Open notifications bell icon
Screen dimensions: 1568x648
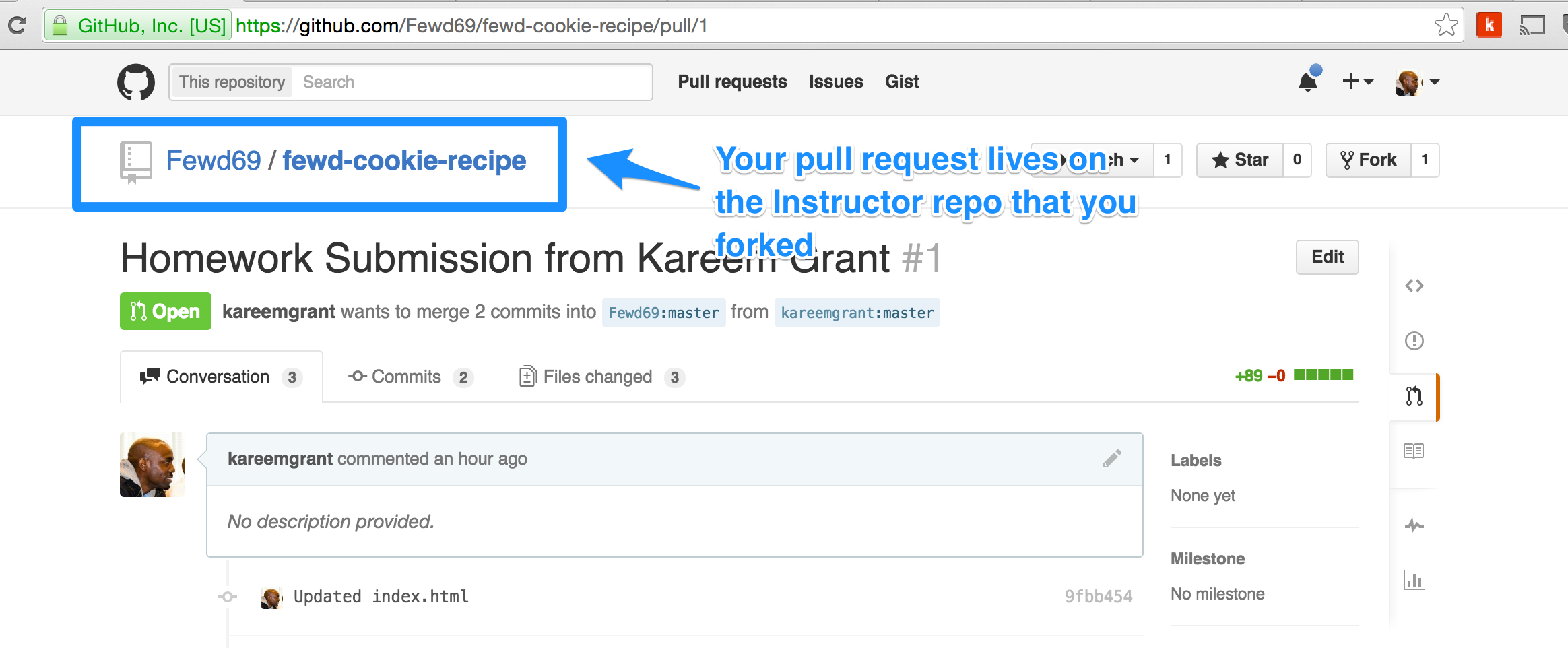tap(1309, 81)
